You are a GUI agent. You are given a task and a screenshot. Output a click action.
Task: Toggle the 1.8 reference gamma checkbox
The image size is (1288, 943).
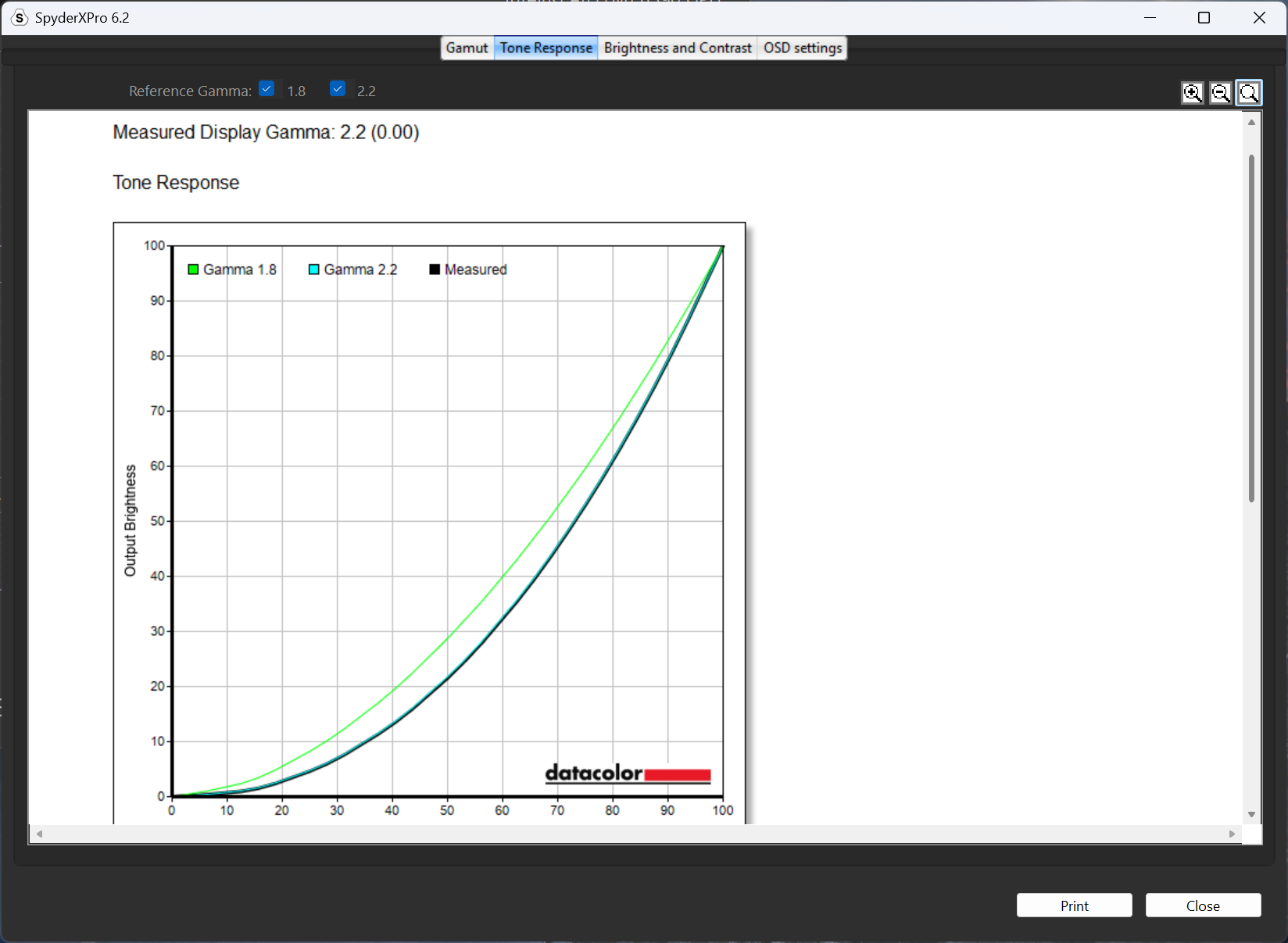tap(267, 89)
